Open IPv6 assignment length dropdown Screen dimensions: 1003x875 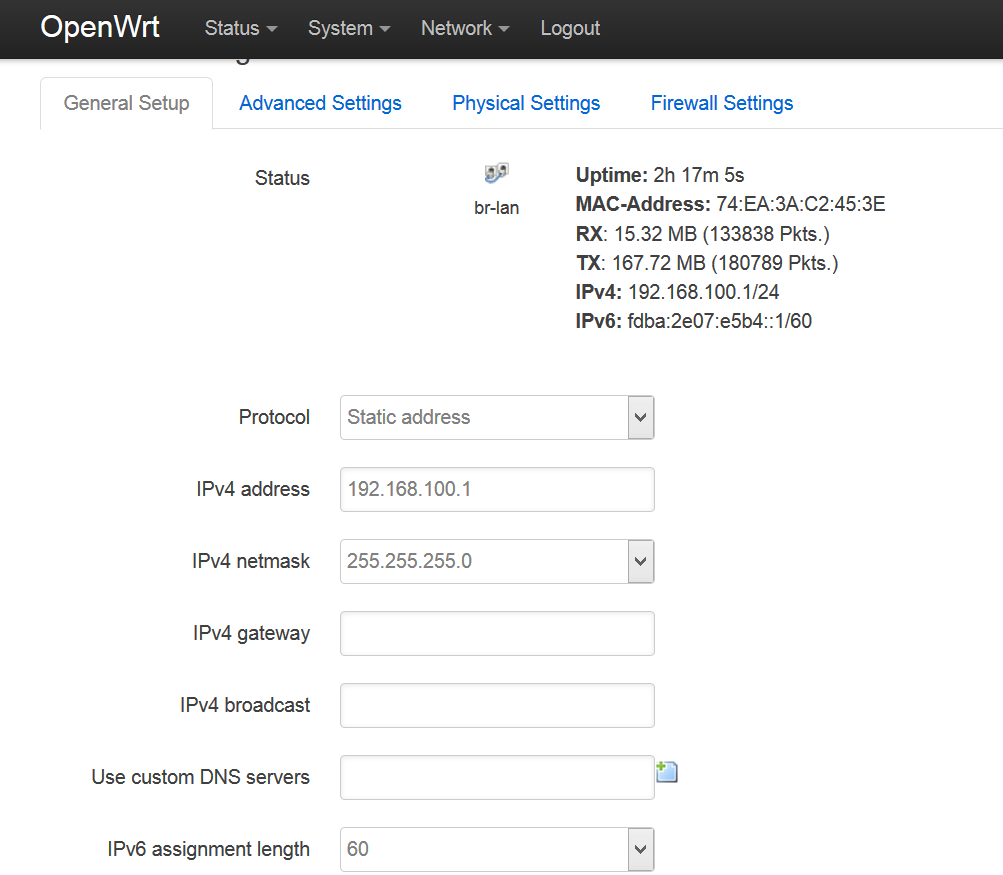pyautogui.click(x=497, y=849)
